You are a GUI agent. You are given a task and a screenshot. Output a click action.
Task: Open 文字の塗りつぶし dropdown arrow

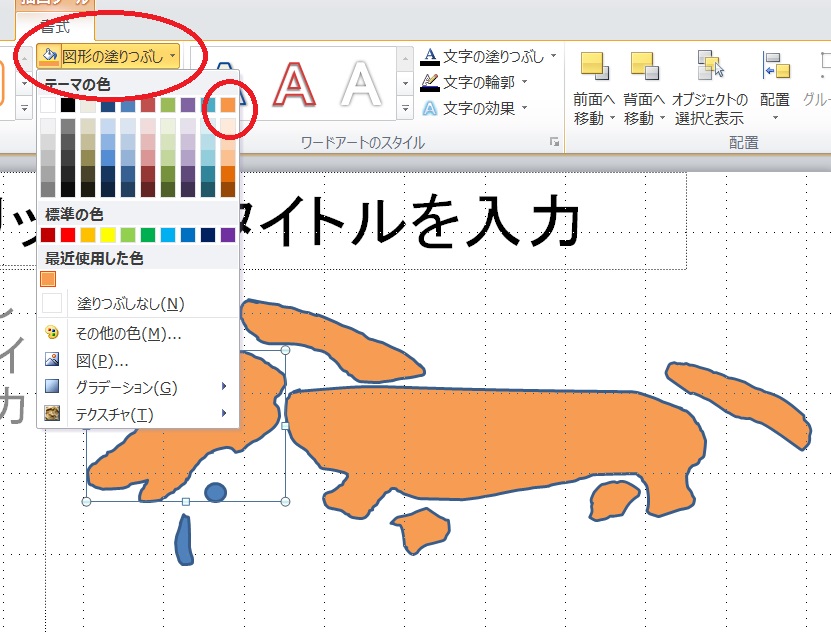point(553,55)
